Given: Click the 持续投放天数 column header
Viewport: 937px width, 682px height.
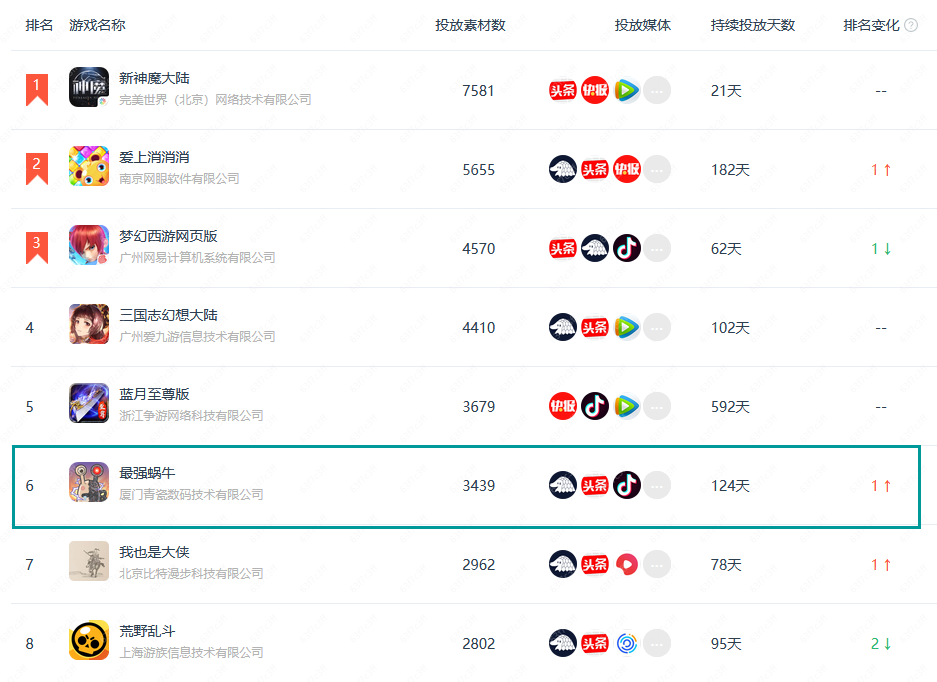Looking at the screenshot, I should pyautogui.click(x=752, y=25).
